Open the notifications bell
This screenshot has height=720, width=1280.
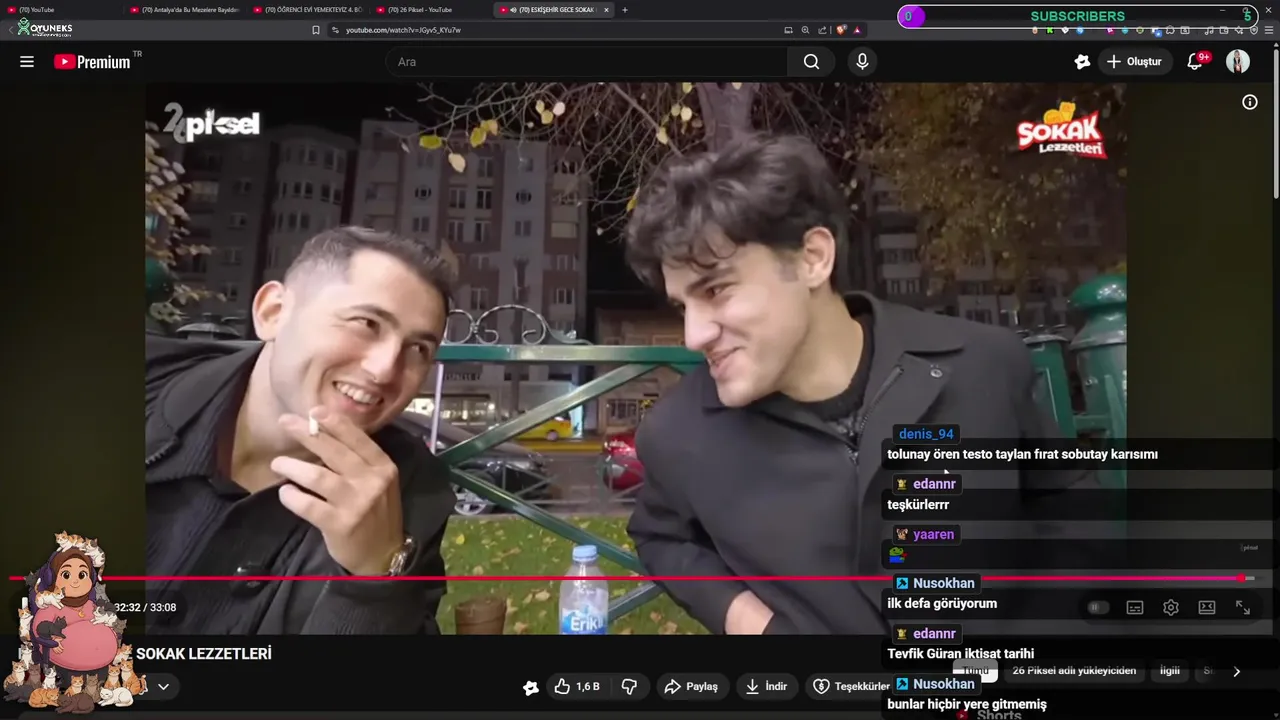[1195, 62]
